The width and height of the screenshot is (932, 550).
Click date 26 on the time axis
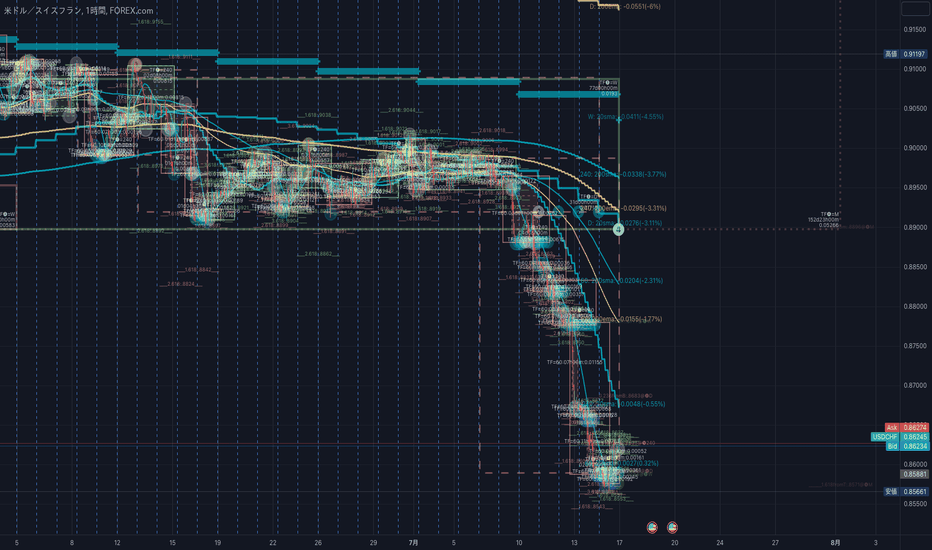318,543
